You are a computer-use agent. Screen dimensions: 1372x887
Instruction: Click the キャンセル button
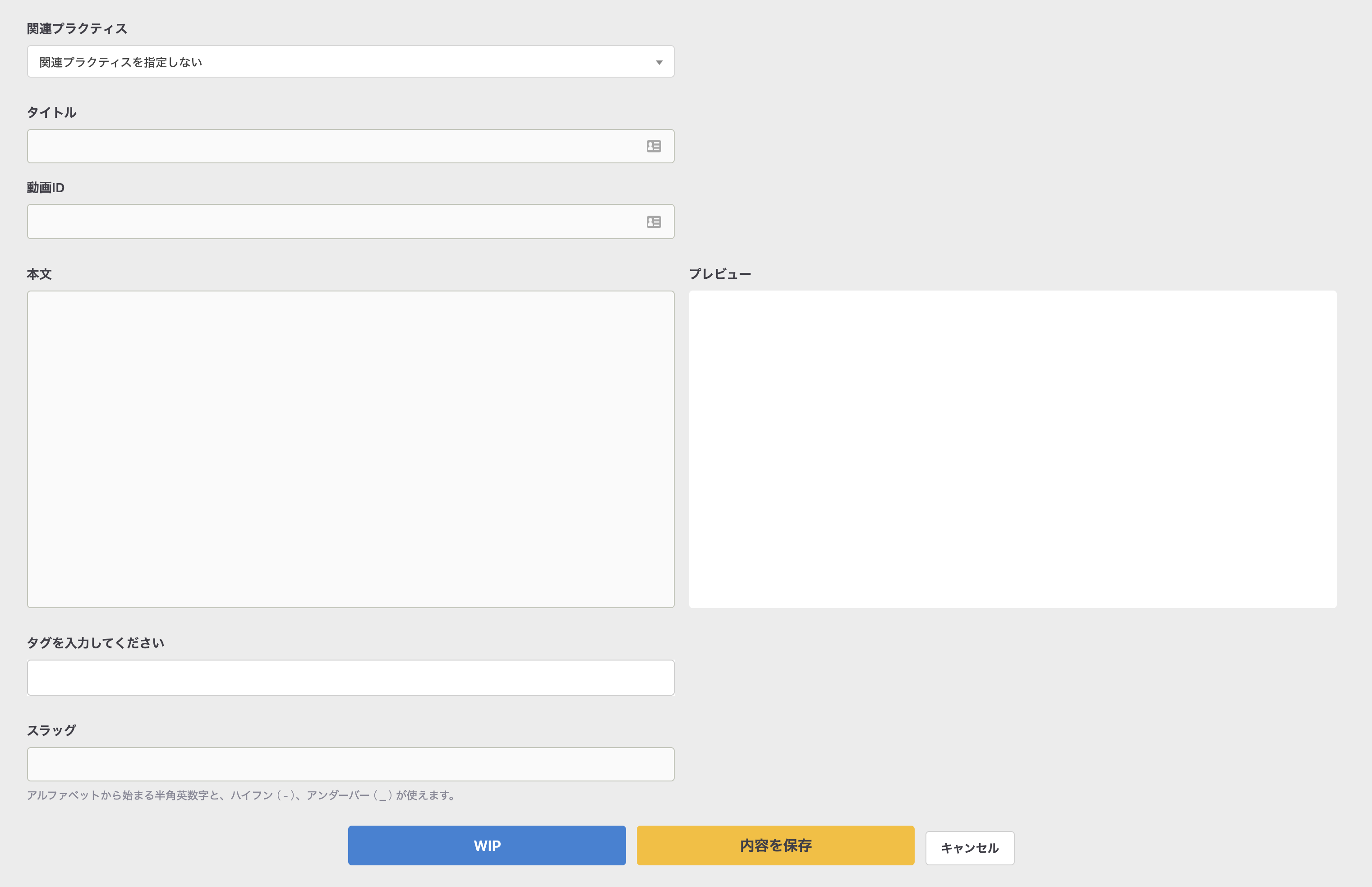(x=969, y=847)
